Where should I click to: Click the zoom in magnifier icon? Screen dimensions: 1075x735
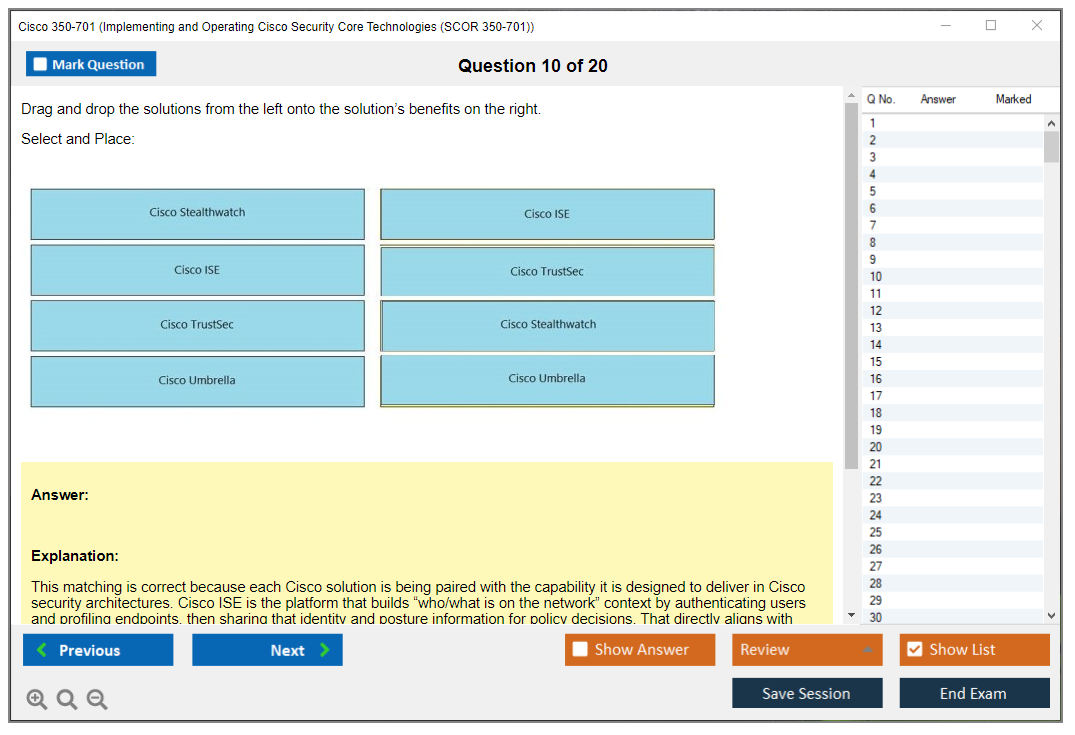click(x=37, y=700)
